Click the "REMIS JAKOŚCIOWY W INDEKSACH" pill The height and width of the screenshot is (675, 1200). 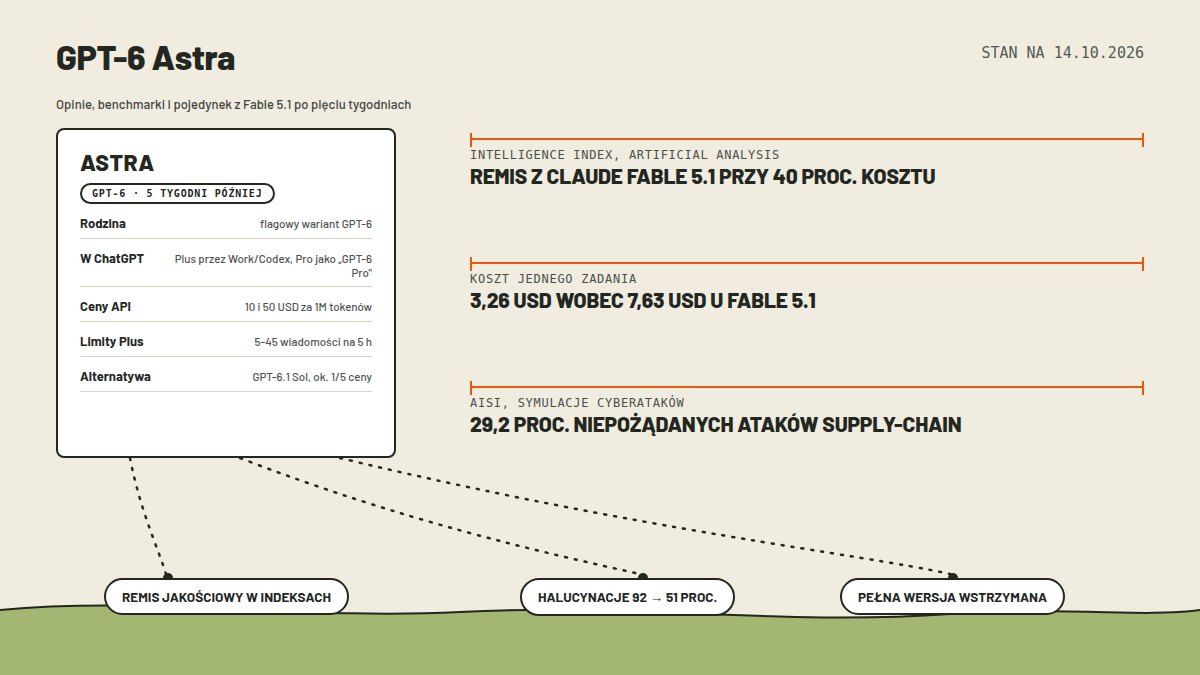(x=226, y=597)
